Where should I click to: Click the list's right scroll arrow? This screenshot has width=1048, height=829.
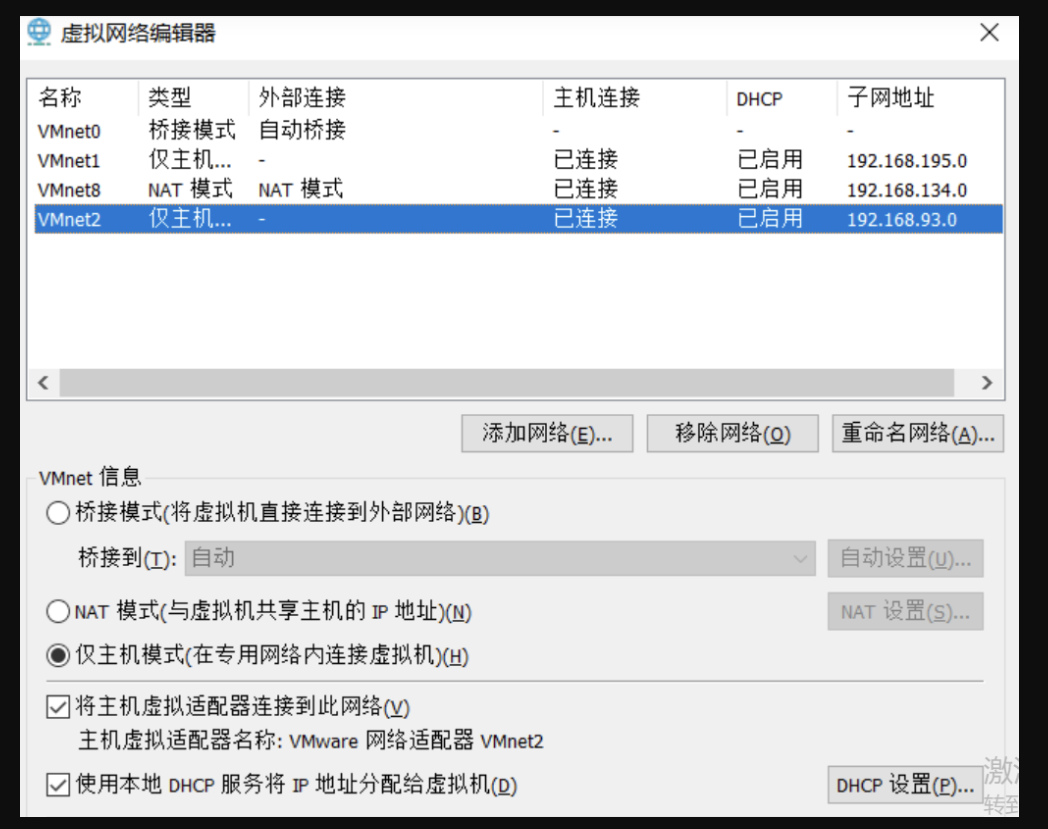pyautogui.click(x=987, y=383)
